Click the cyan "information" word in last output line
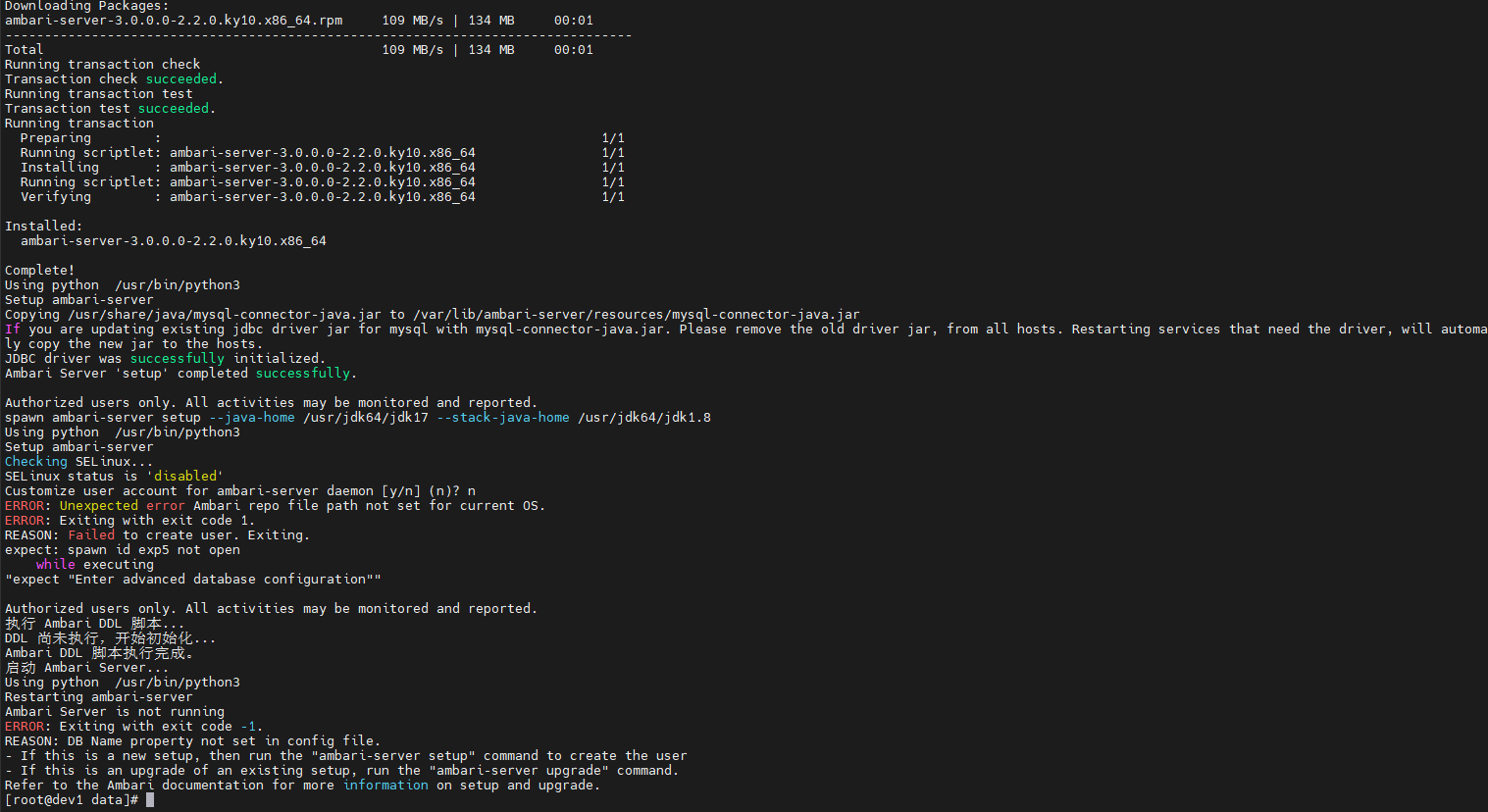 (385, 786)
